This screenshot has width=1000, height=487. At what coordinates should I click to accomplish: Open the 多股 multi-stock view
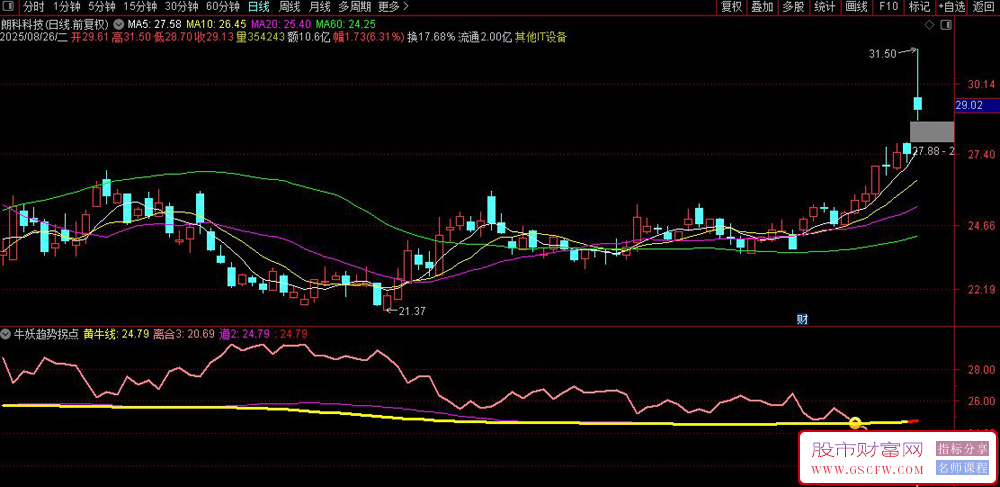click(x=793, y=7)
